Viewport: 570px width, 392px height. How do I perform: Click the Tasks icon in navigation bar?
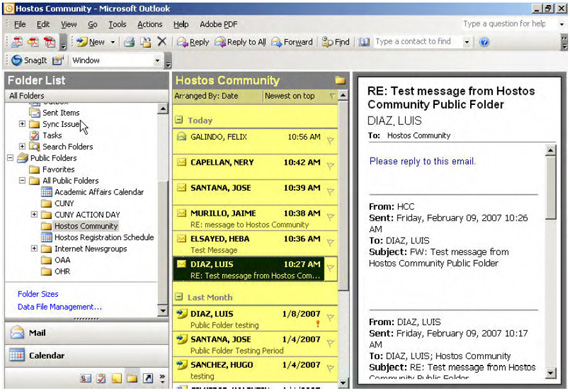click(101, 379)
